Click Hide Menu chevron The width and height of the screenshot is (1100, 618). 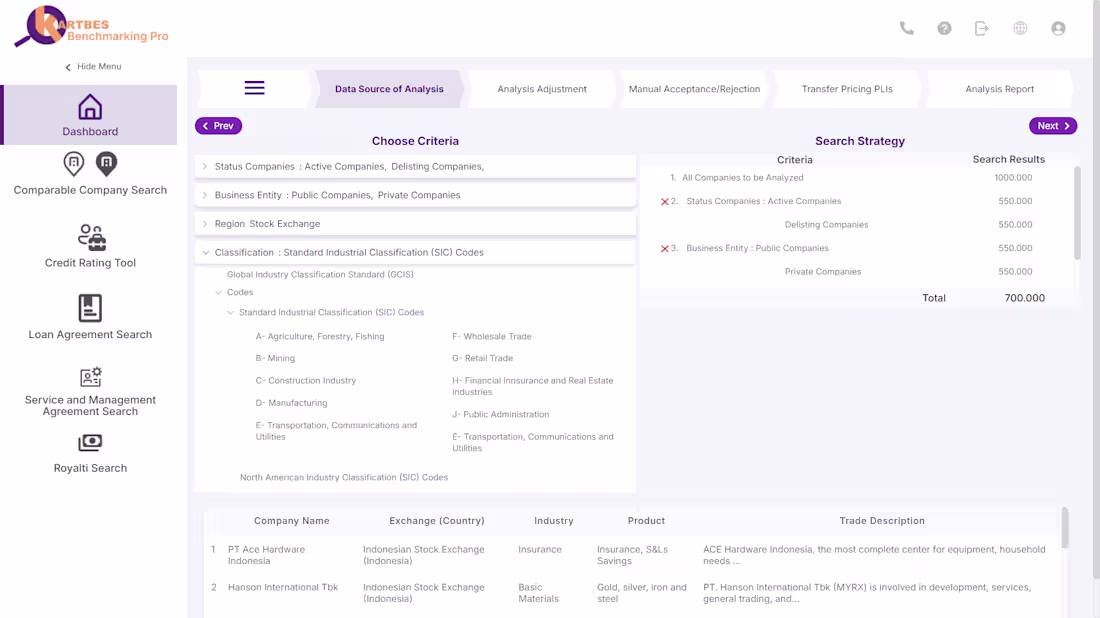[68, 67]
